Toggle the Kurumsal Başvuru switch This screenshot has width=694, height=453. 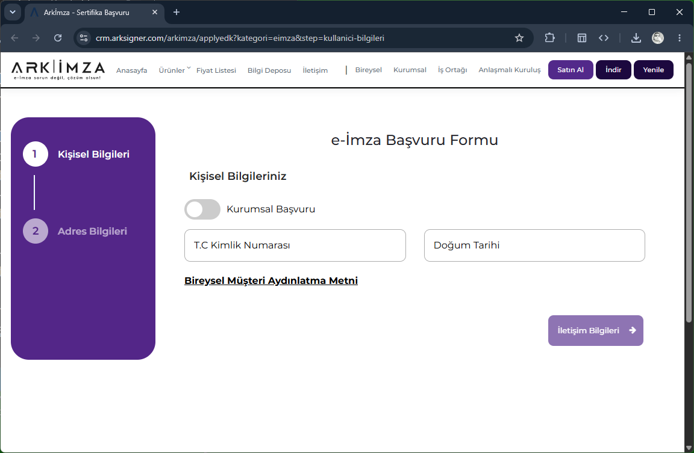tap(202, 209)
